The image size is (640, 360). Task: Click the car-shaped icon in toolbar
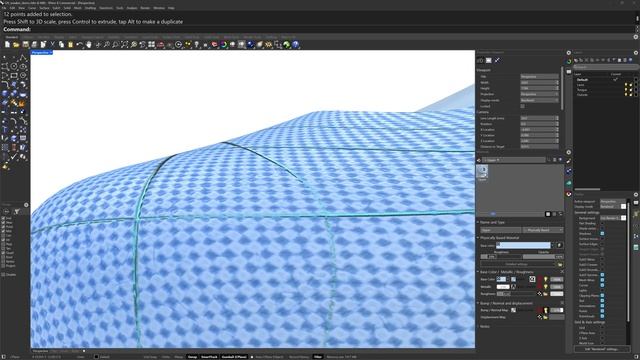[160, 44]
